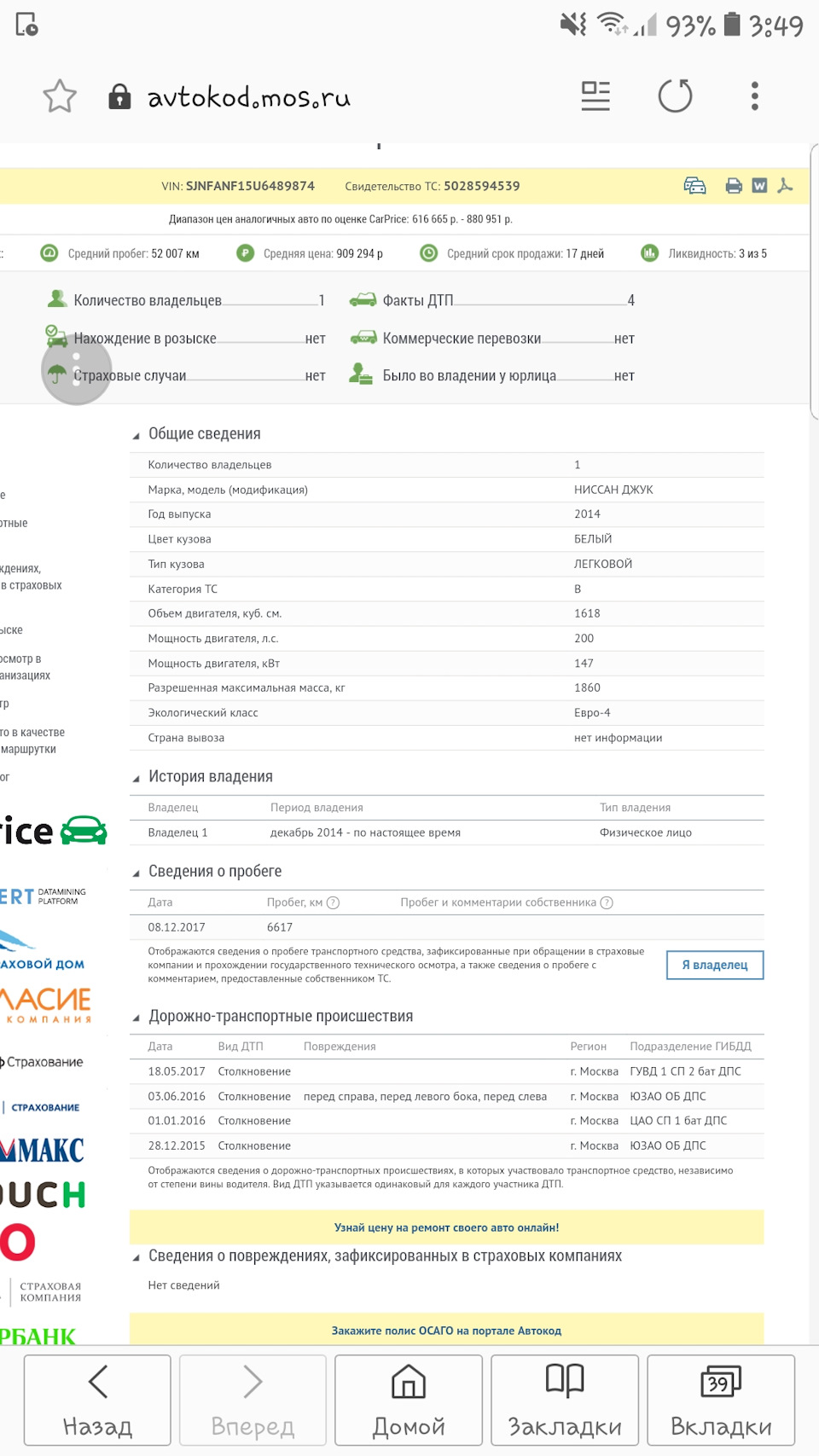Collapse Дорожно-транспортные происшествия section
819x1456 pixels.
136,1018
